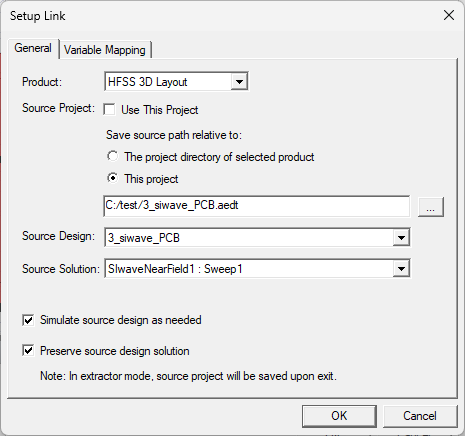This screenshot has height=436, width=465.
Task: Uncheck Simulate source design as needed
Action: pyautogui.click(x=28, y=320)
